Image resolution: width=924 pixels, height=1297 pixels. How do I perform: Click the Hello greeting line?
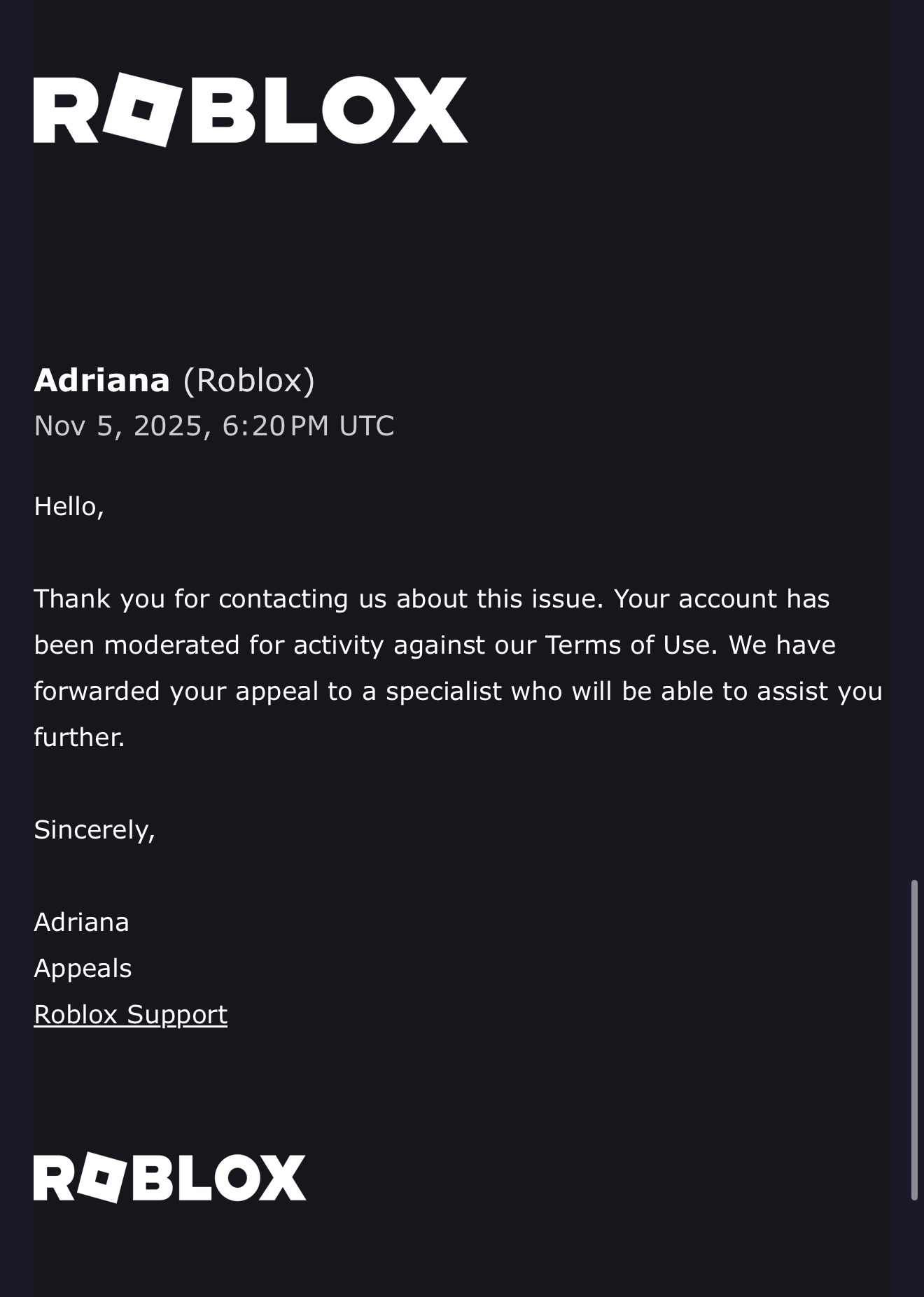click(x=69, y=506)
